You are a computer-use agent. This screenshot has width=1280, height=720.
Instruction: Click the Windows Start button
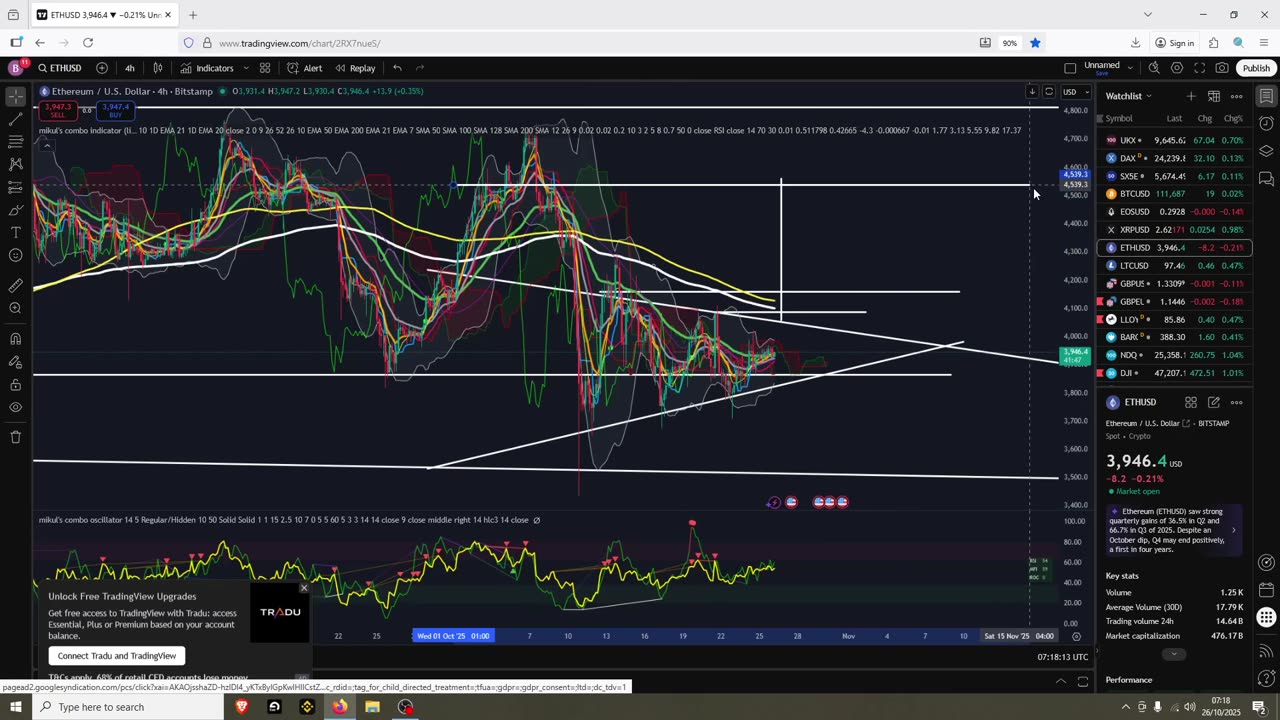click(15, 707)
